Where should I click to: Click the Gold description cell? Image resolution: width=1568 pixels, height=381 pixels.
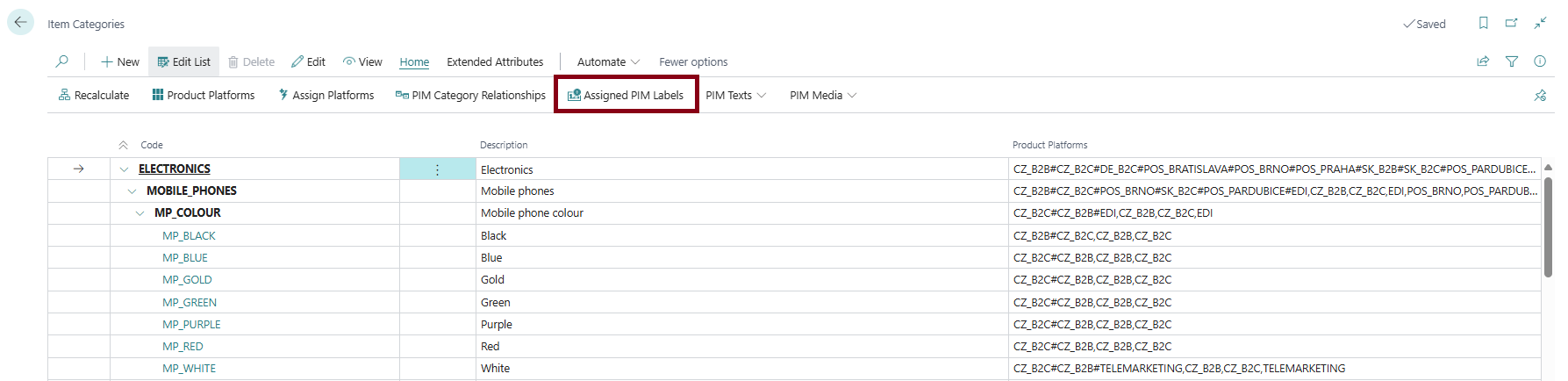tap(742, 280)
